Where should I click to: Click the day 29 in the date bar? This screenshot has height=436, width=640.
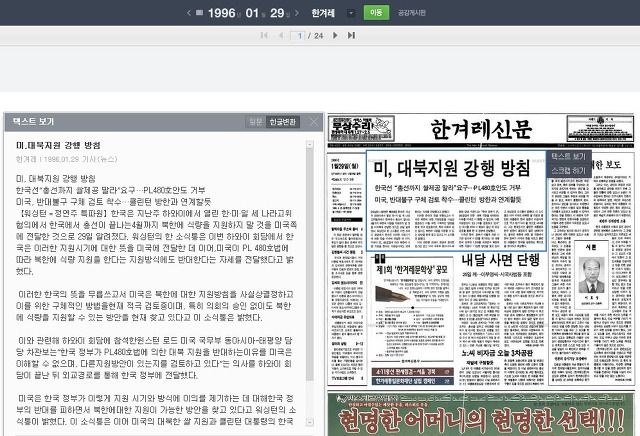[277, 13]
